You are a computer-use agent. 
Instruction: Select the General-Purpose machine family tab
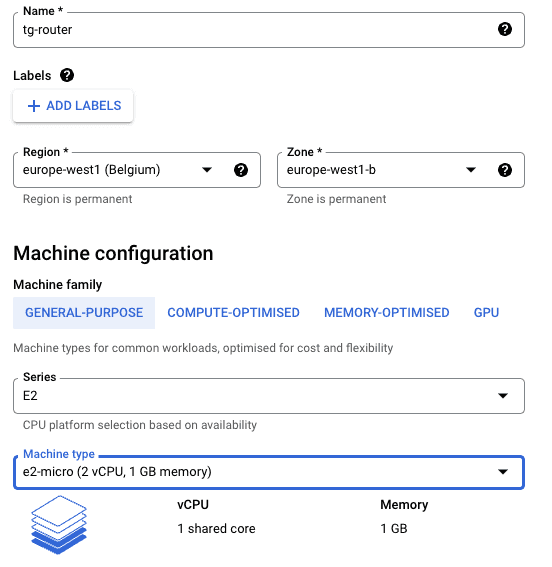84,313
